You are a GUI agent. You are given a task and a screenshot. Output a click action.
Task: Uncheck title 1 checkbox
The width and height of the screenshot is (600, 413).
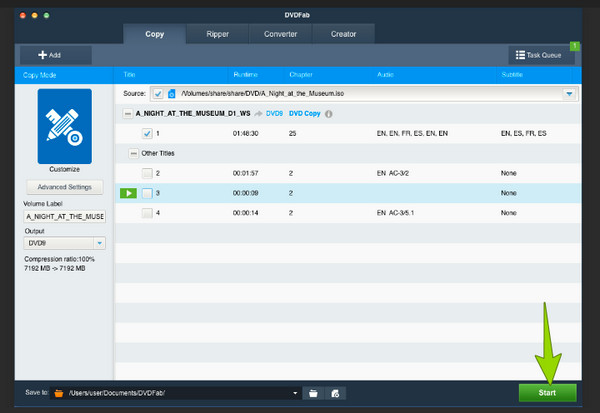[x=147, y=134]
